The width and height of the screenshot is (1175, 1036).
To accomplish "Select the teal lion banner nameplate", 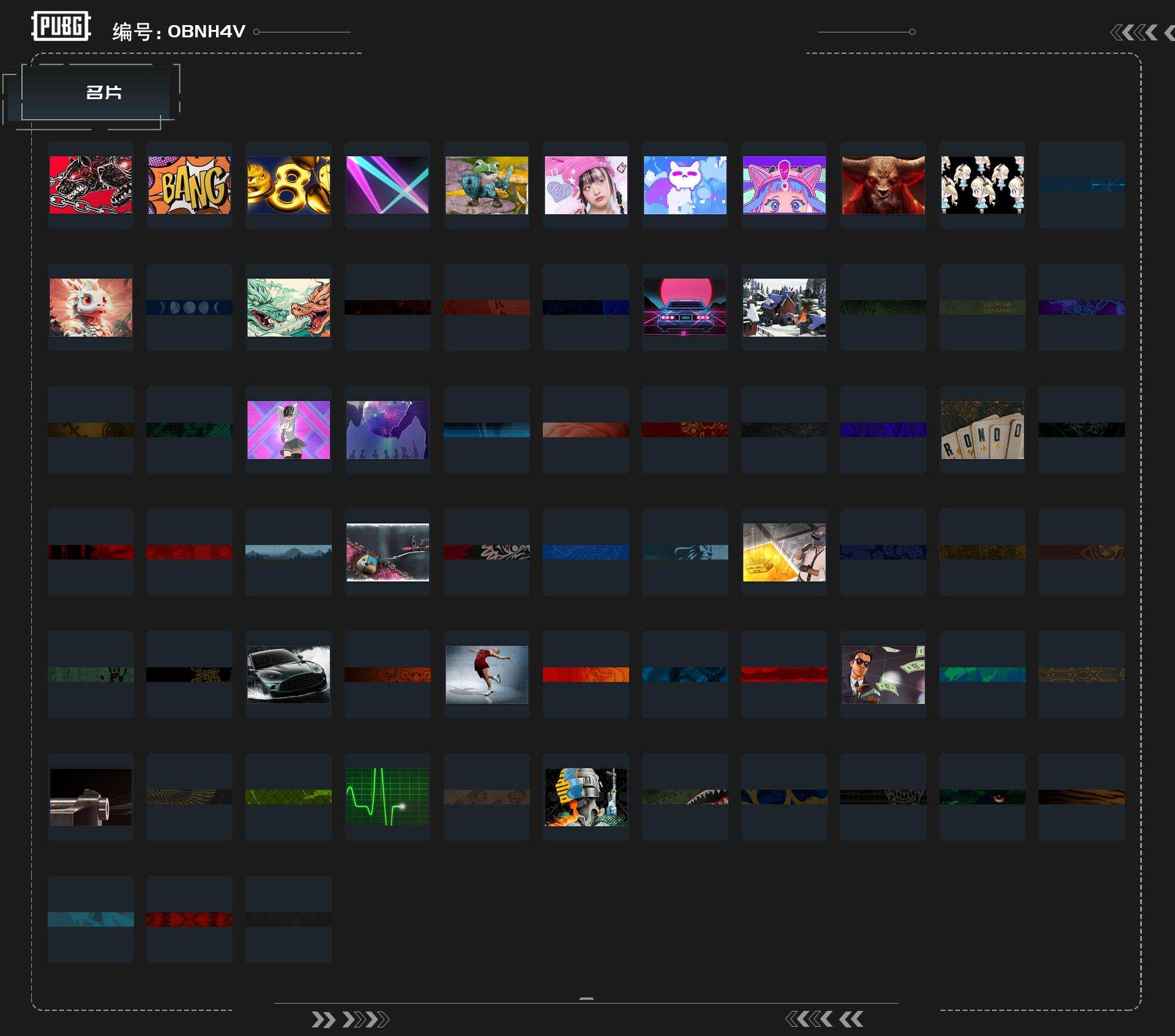I will (x=685, y=552).
